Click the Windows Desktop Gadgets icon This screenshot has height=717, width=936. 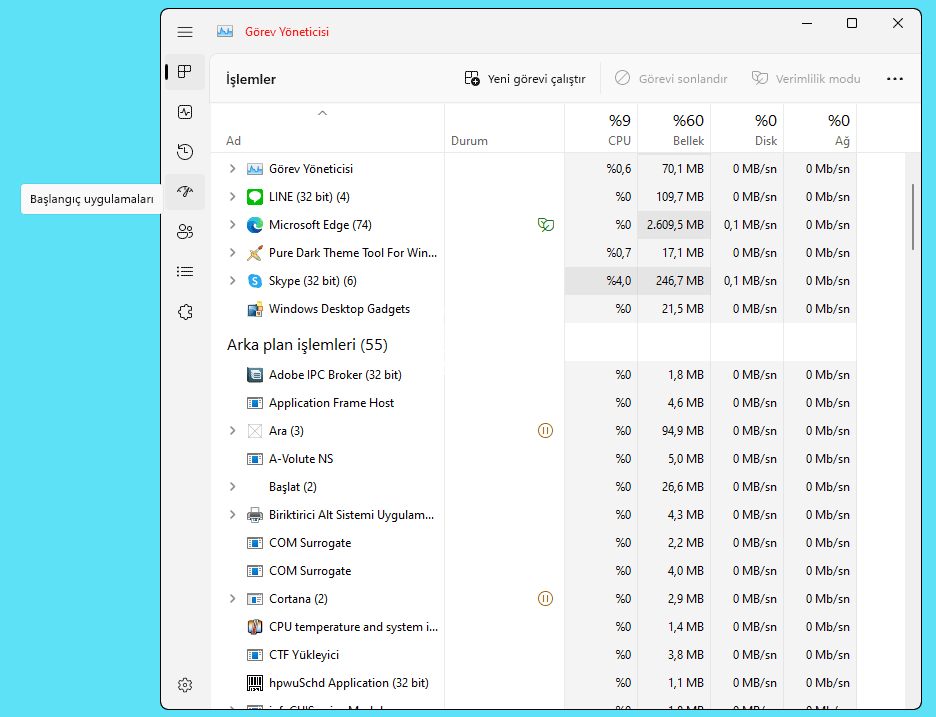[x=255, y=309]
